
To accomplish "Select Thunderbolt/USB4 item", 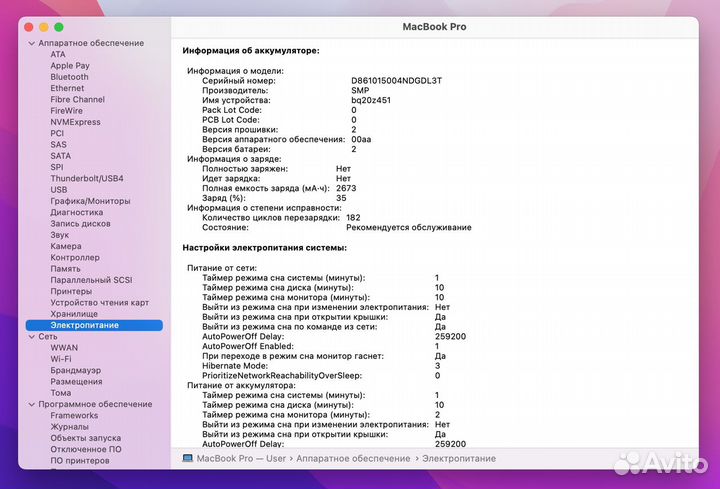I will click(87, 179).
